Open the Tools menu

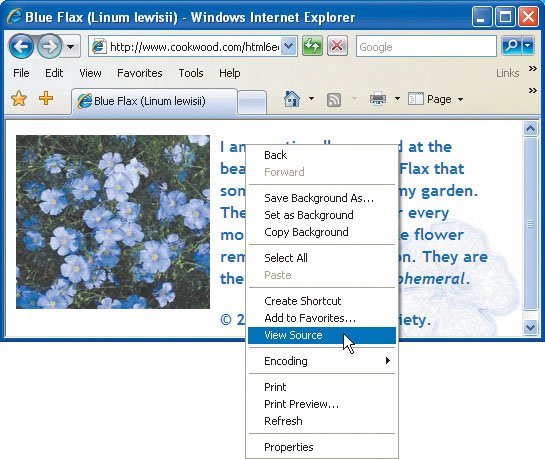(191, 73)
